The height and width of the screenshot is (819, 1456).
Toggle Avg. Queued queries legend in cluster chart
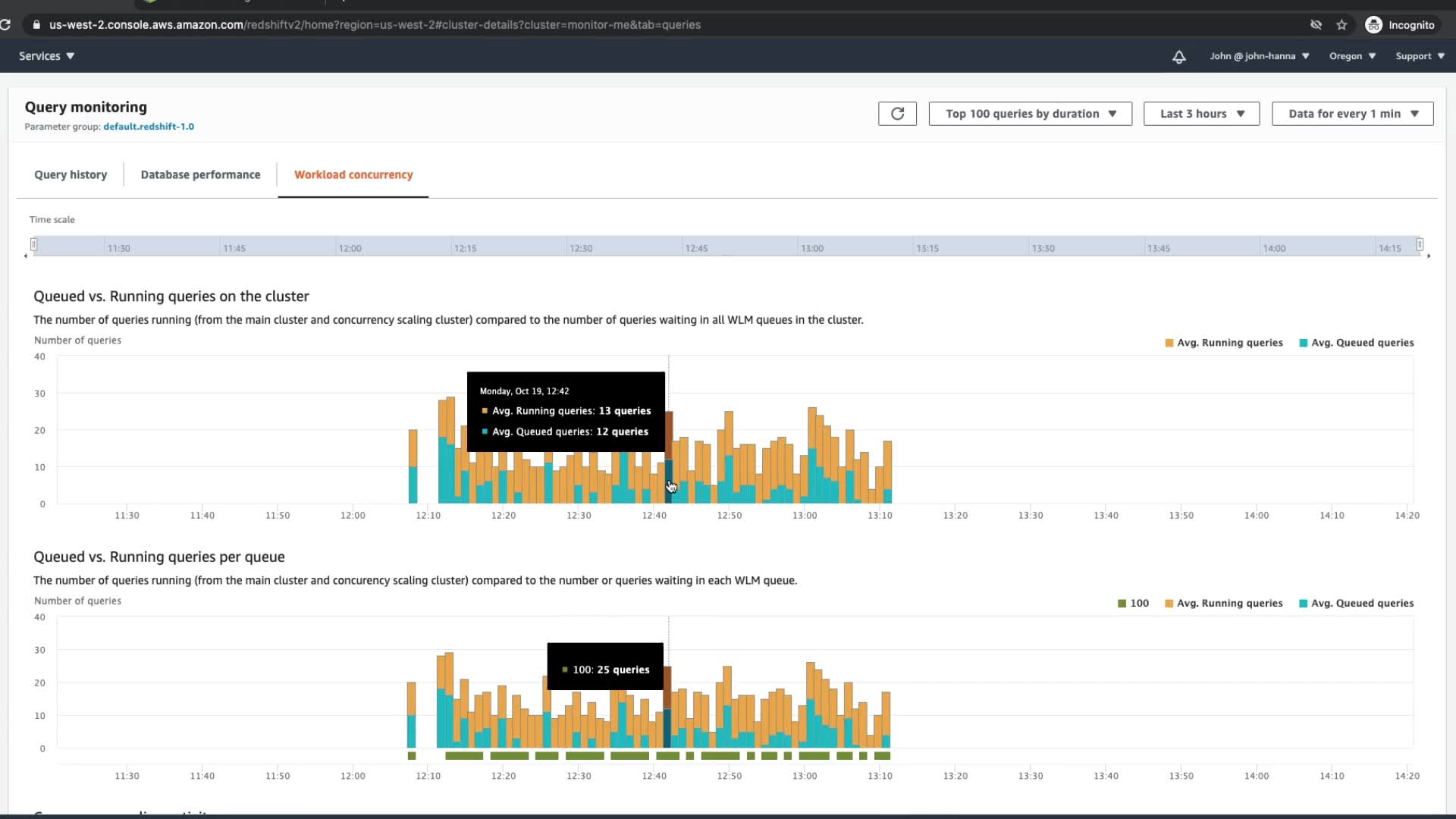(x=1356, y=343)
